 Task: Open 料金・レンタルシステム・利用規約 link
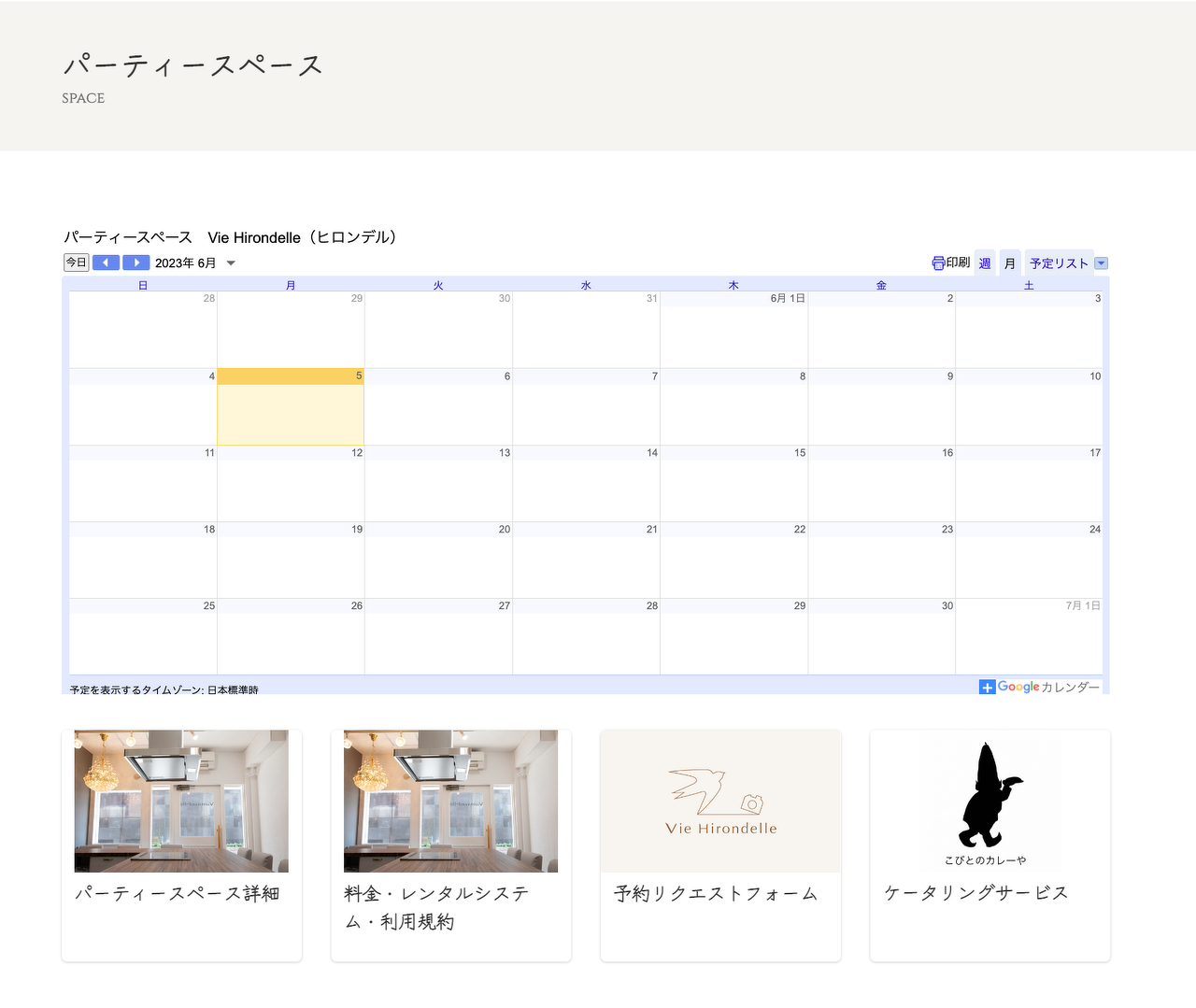[436, 907]
